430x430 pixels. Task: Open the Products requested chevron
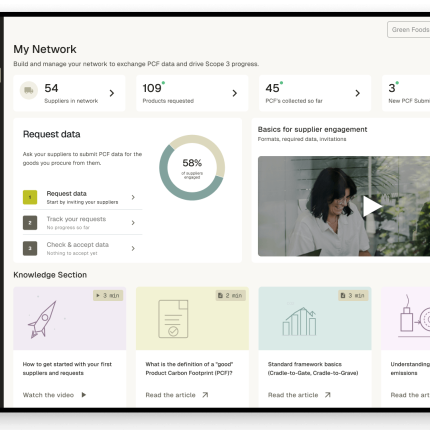click(x=235, y=93)
